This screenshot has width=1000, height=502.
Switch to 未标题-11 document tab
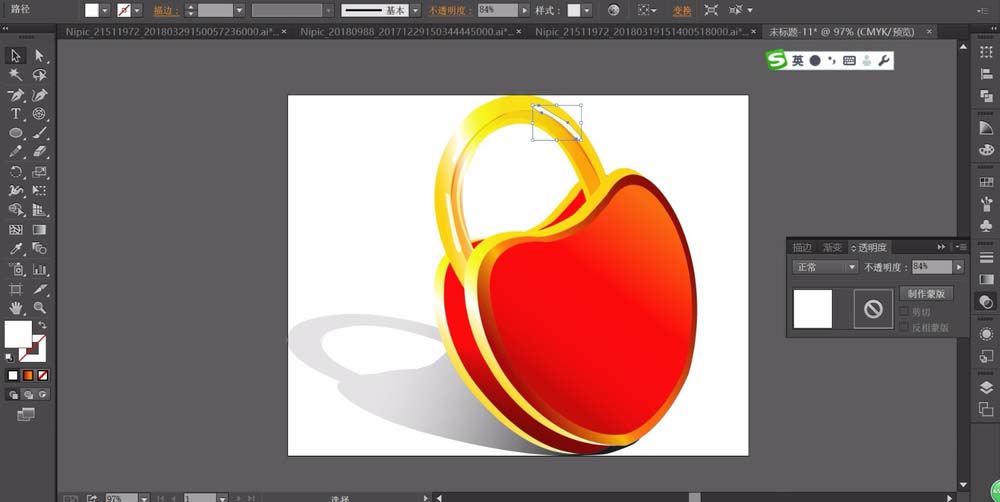tap(841, 31)
